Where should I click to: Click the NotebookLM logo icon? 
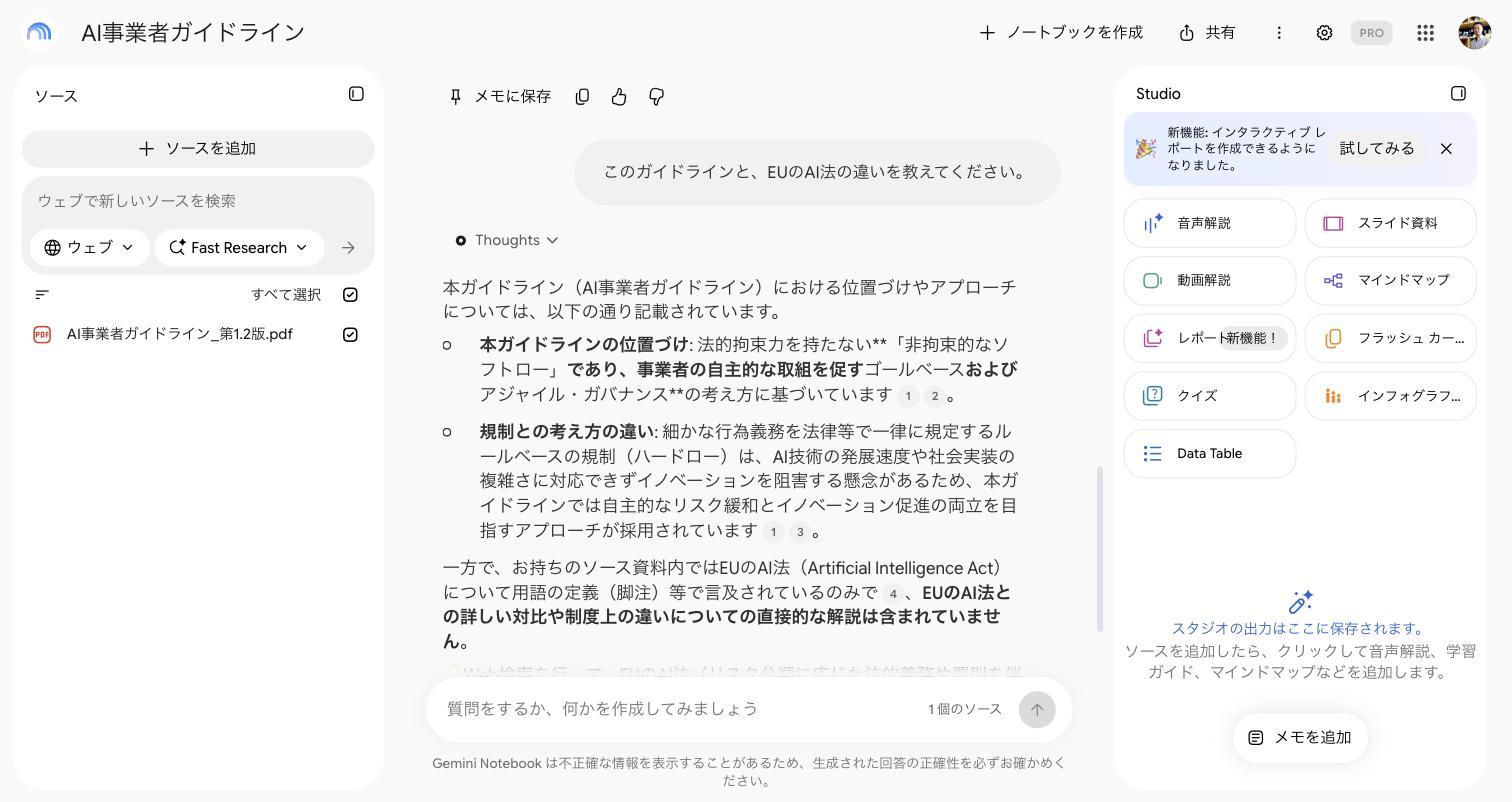click(39, 32)
